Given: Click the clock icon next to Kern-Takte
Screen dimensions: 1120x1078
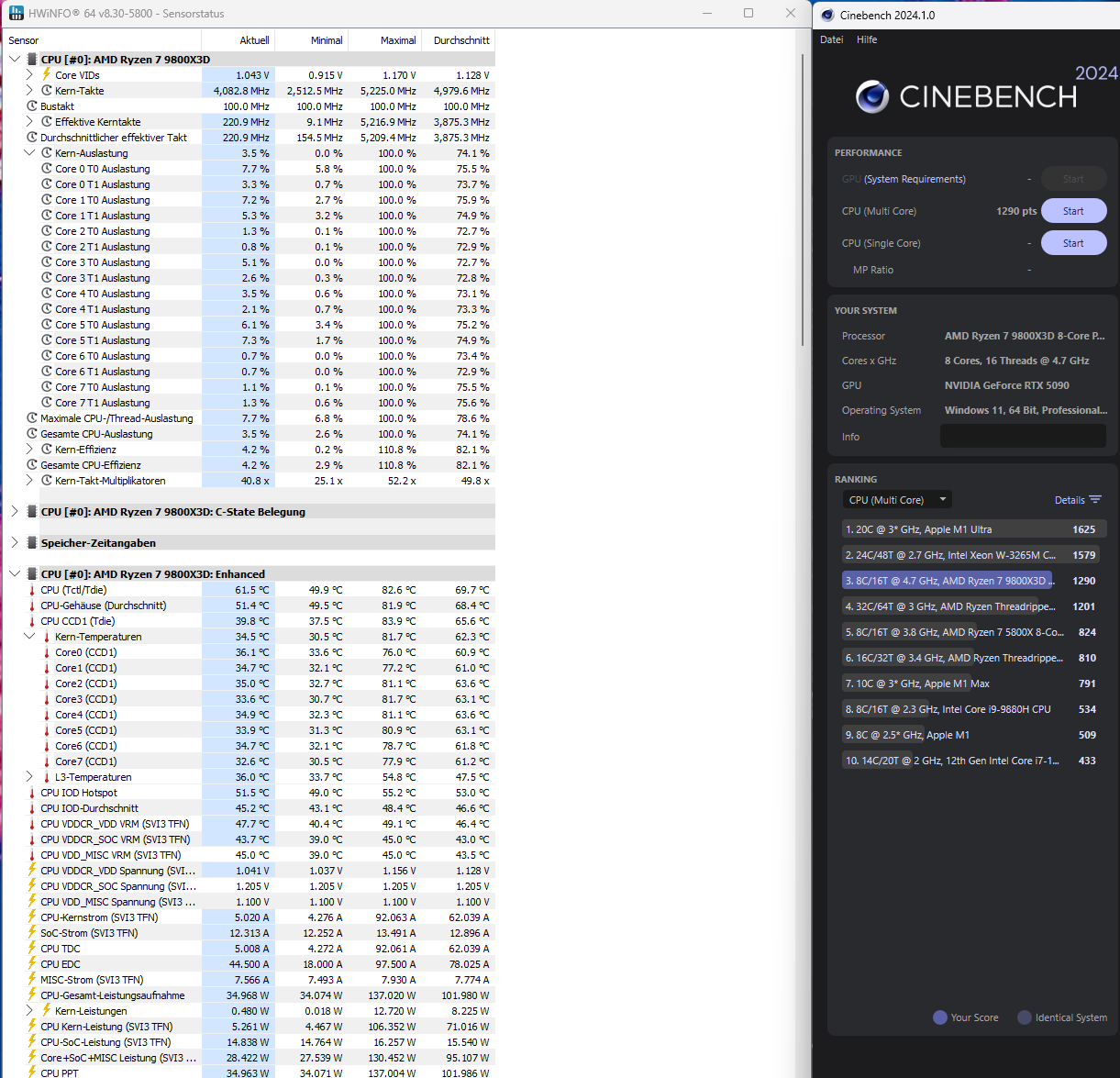Looking at the screenshot, I should (47, 90).
